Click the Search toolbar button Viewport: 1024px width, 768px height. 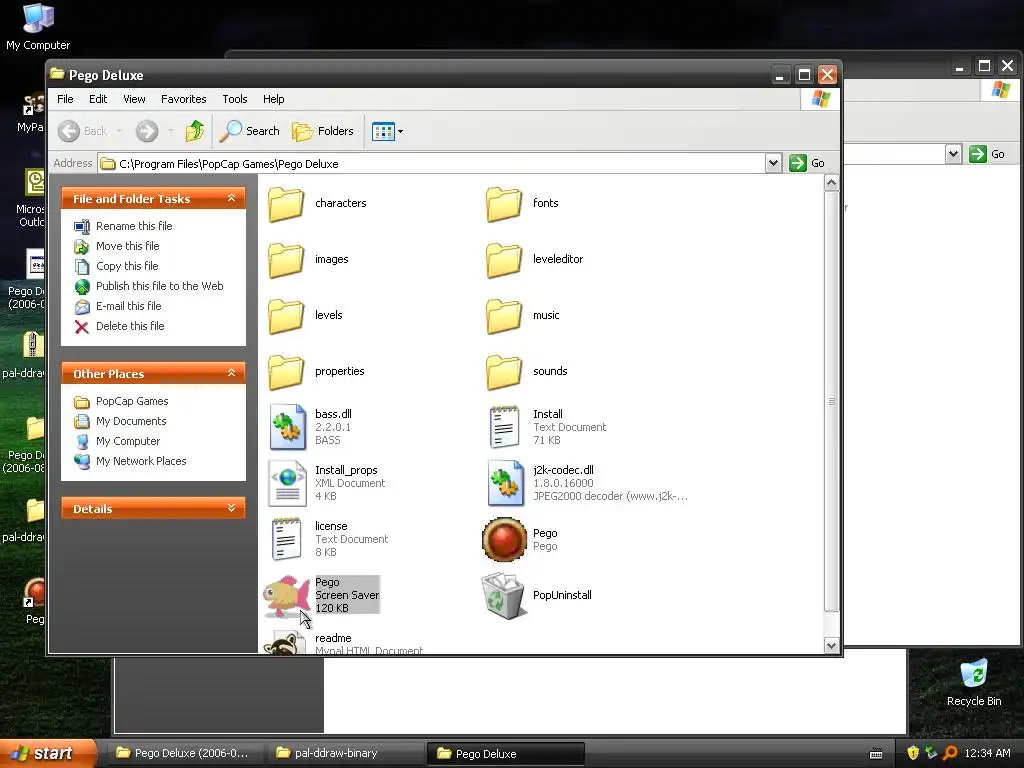click(249, 131)
